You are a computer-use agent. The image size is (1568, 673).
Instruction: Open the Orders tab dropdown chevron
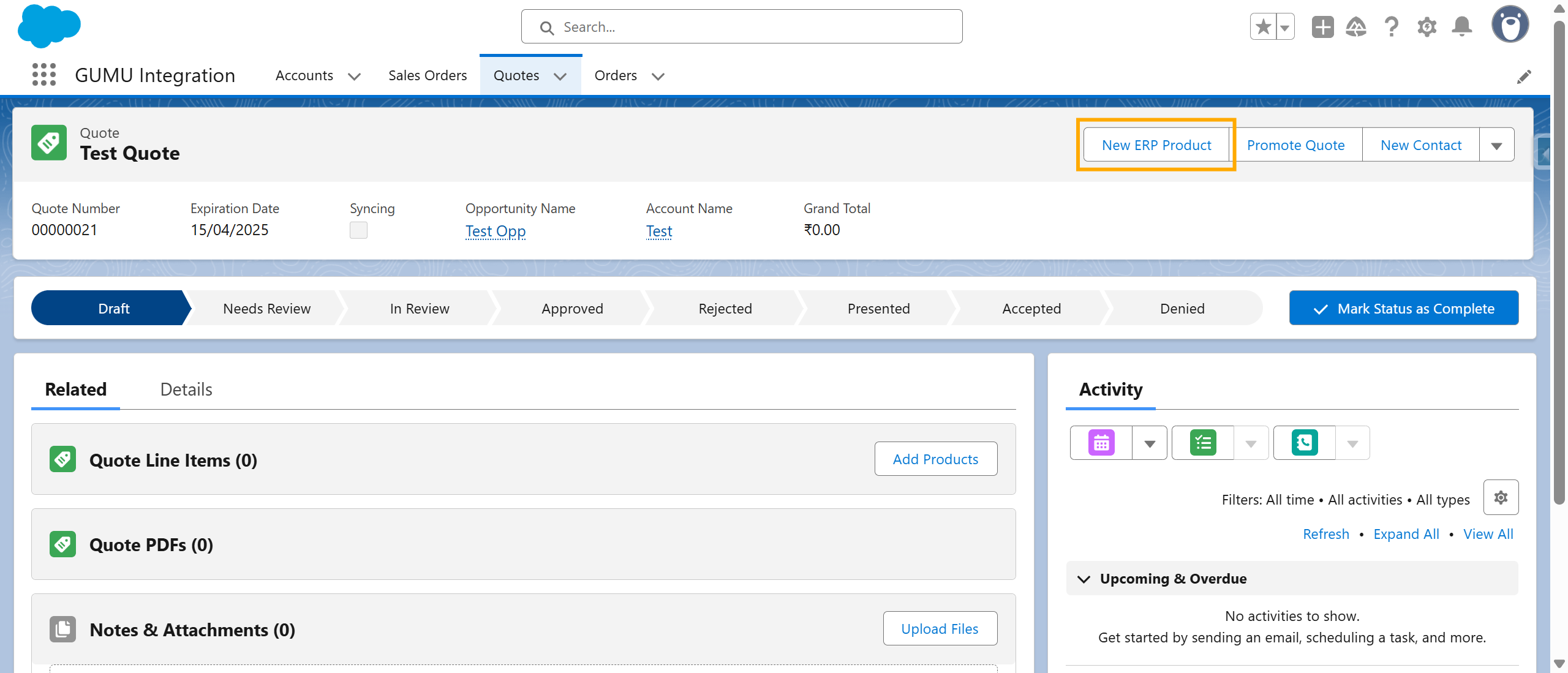pos(658,76)
